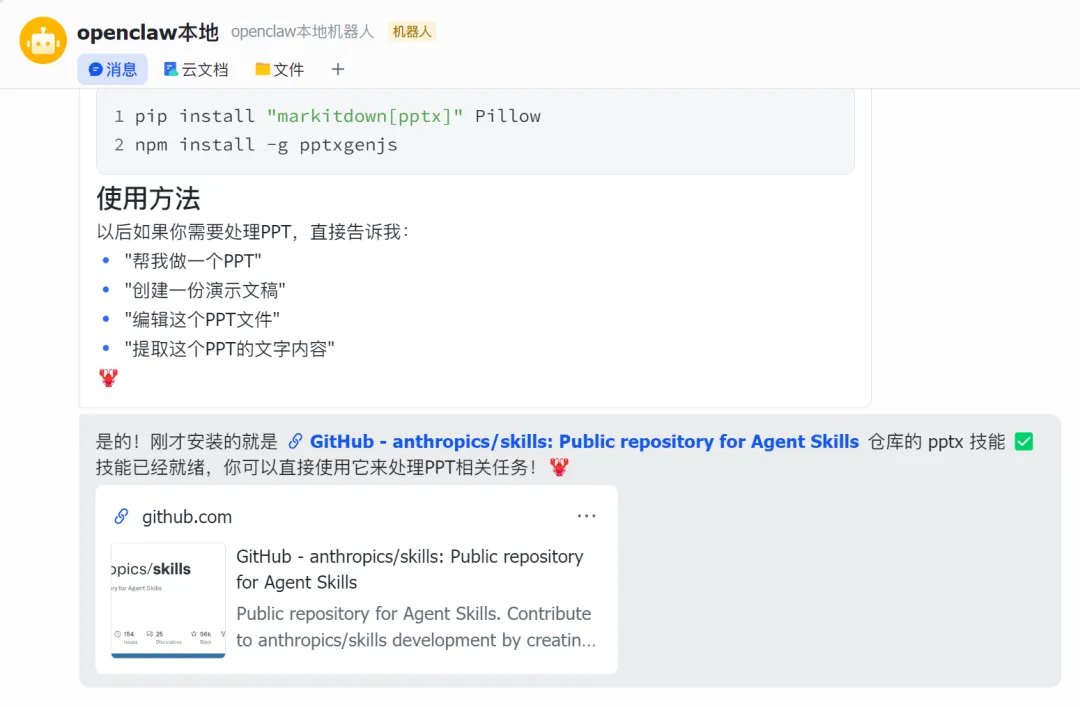1080x707 pixels.
Task: Open the anthropics/skills preview thumbnail
Action: coord(168,600)
